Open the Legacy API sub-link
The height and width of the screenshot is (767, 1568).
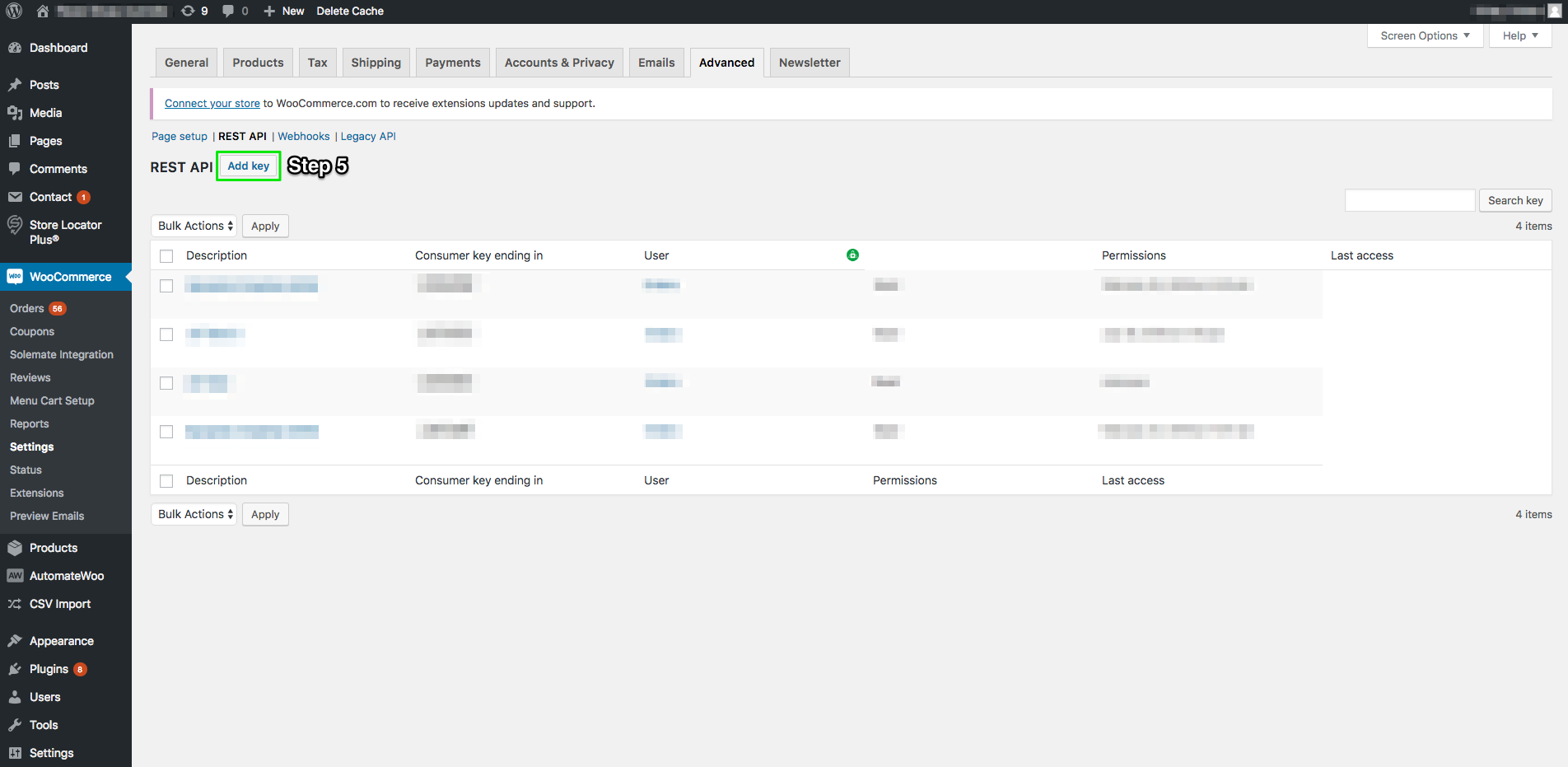368,136
